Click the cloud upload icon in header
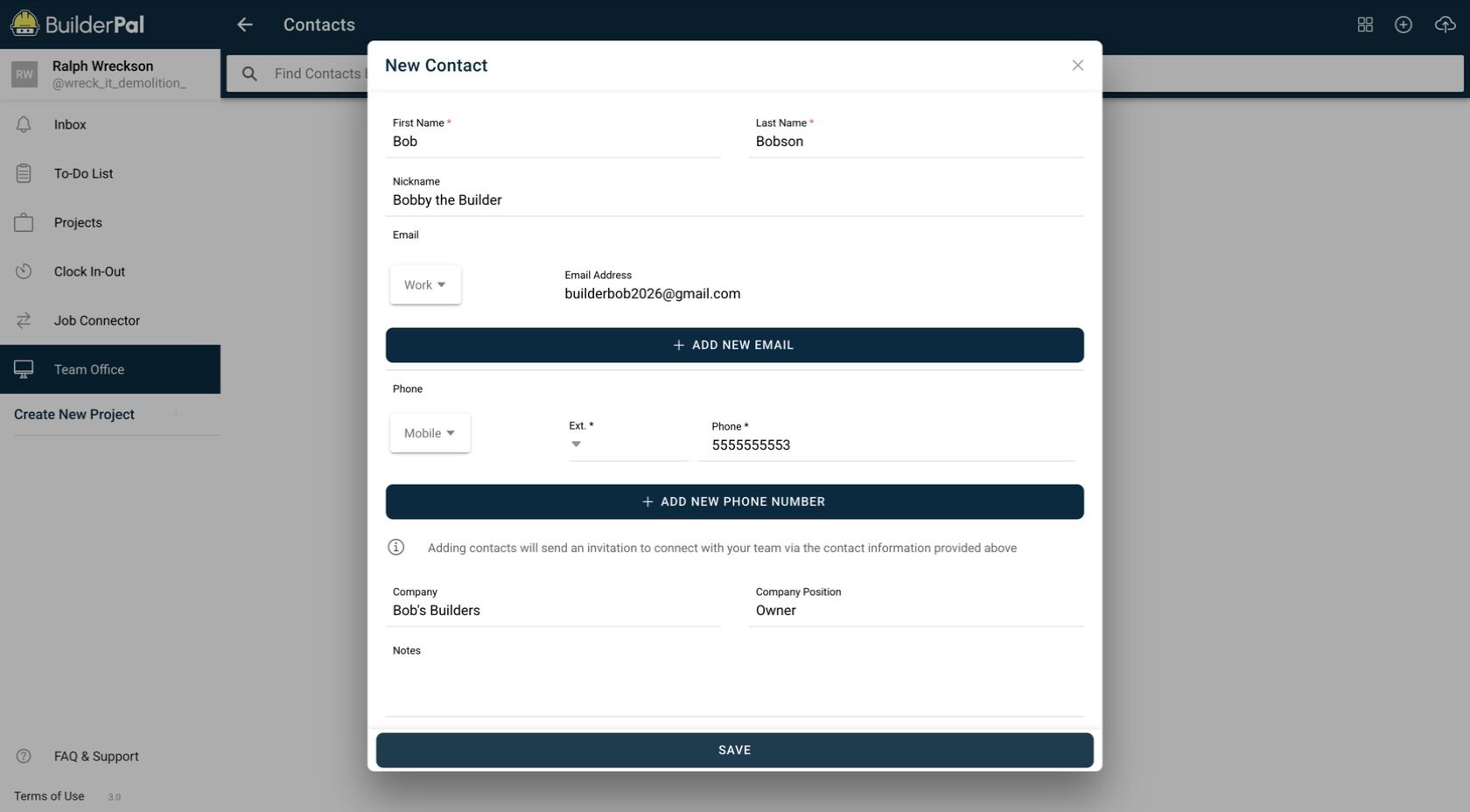The height and width of the screenshot is (812, 1470). tap(1445, 24)
